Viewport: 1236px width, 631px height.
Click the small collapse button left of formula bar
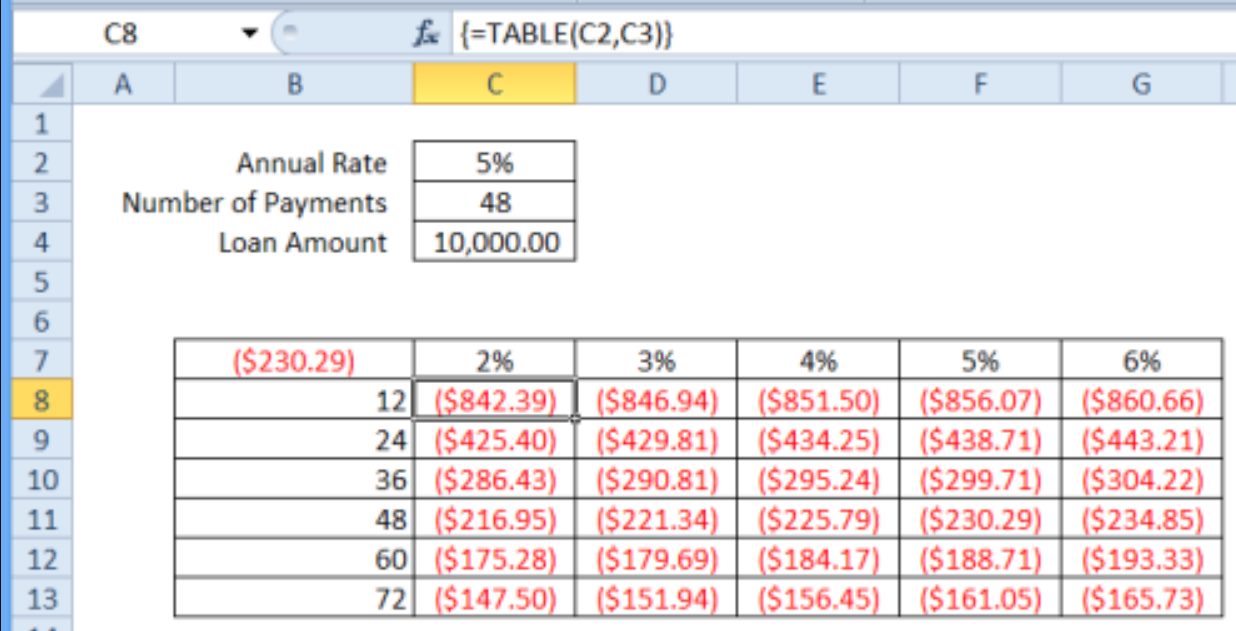point(292,33)
